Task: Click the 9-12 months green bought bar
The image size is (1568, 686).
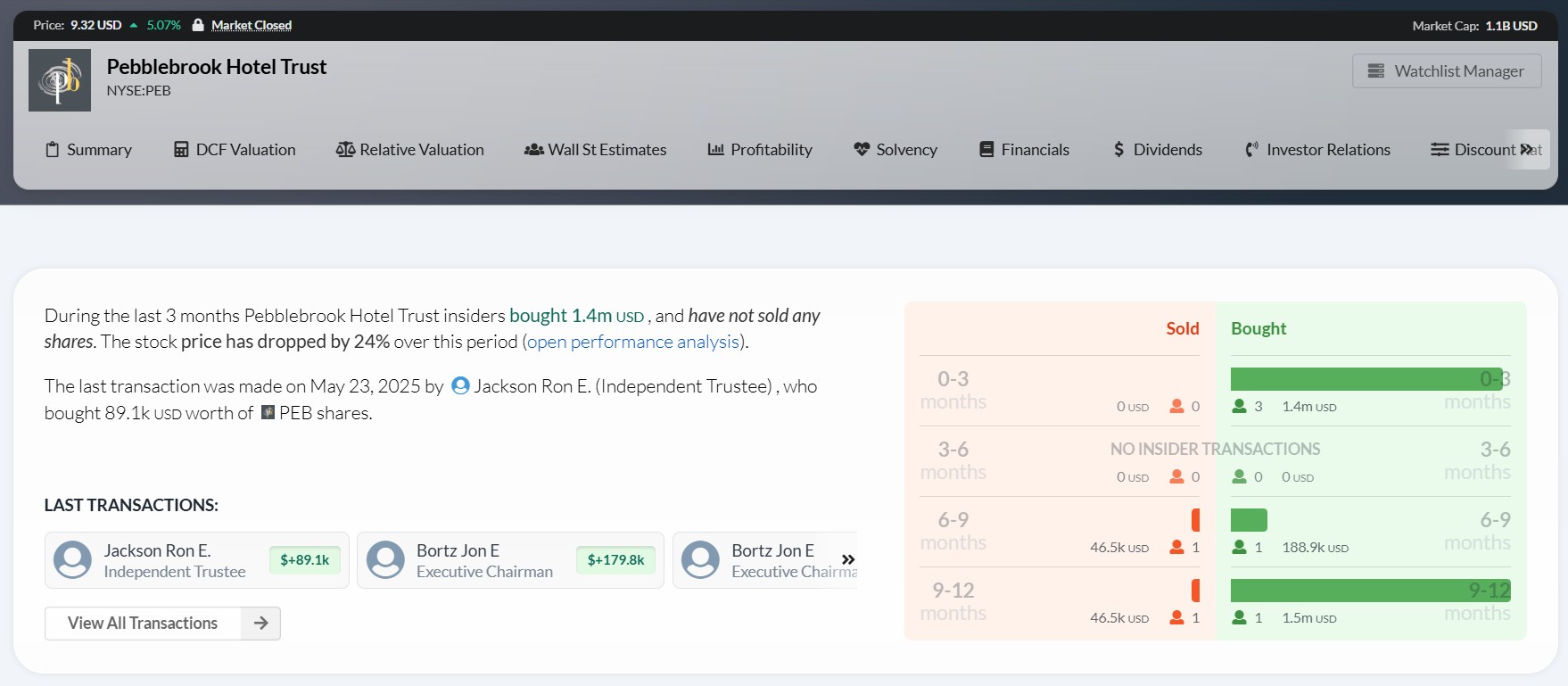Action: point(1370,591)
